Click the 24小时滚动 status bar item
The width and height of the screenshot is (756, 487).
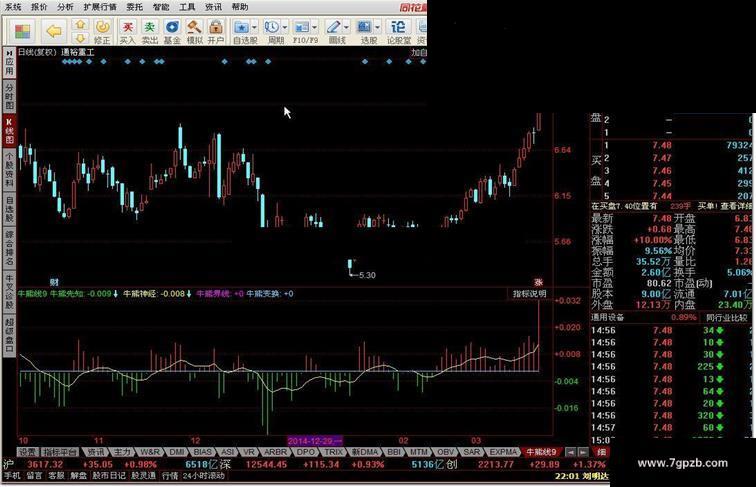pos(203,476)
